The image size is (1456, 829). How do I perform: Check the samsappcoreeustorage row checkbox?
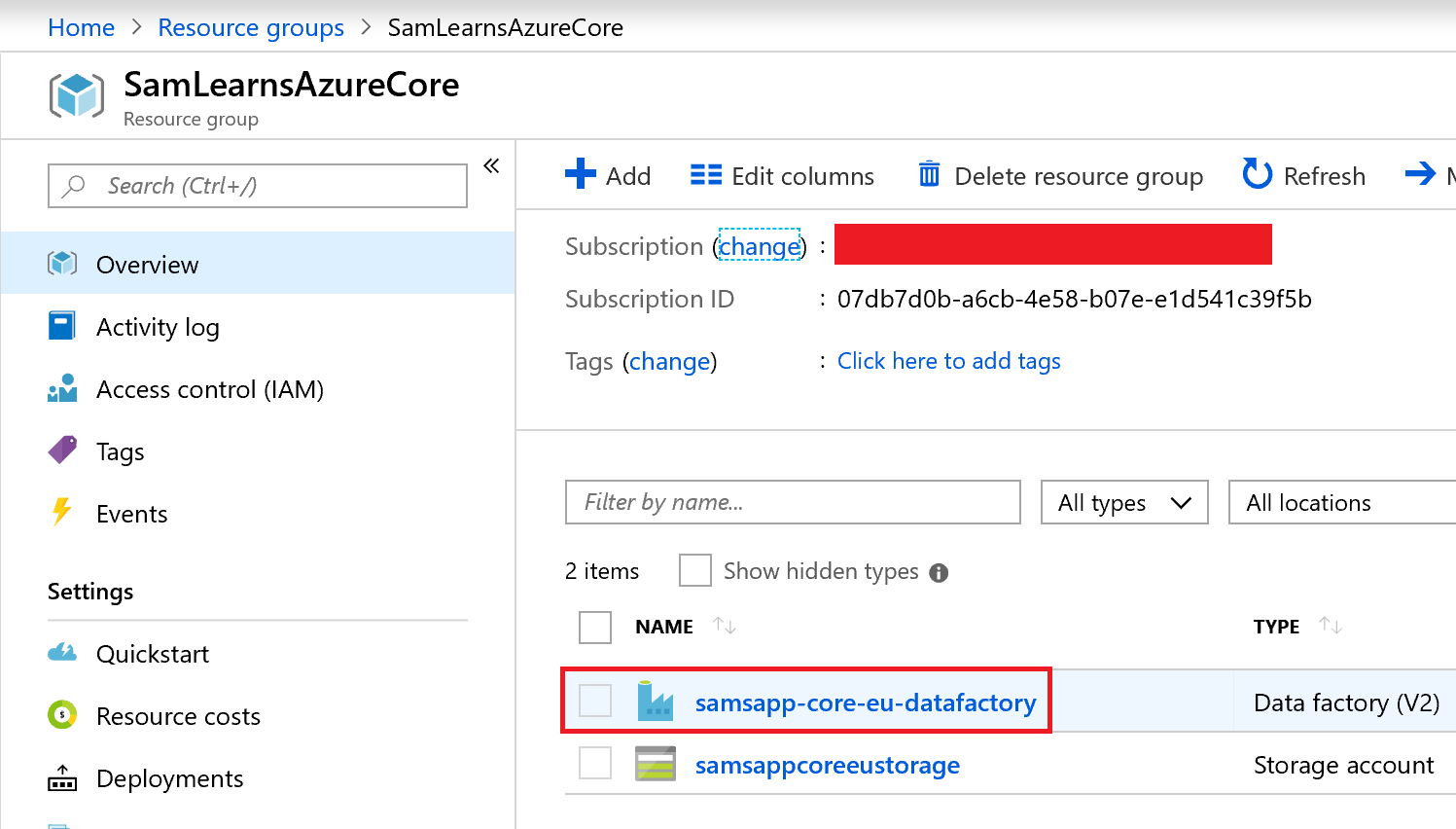[595, 764]
